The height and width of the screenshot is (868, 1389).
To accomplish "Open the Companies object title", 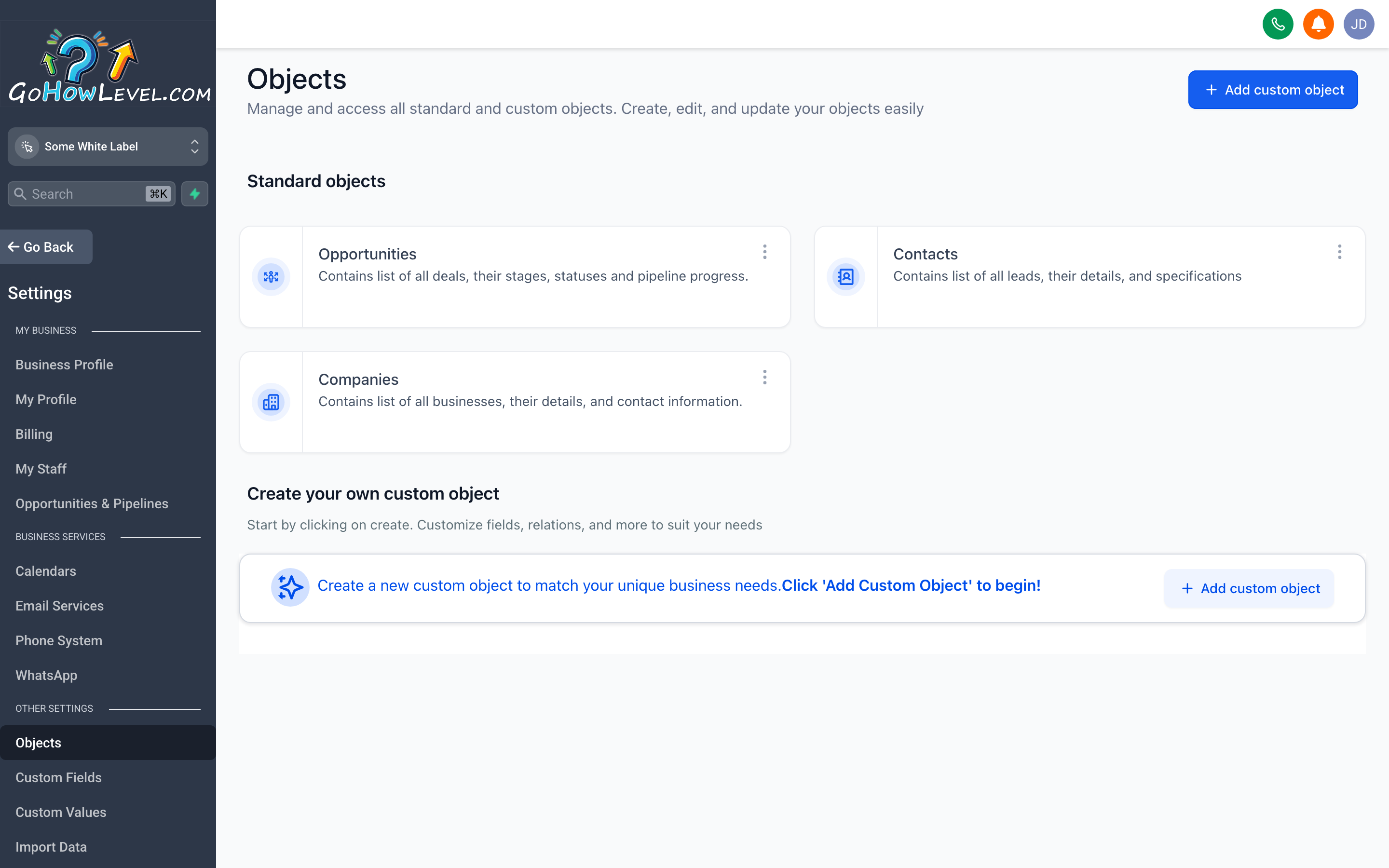I will pos(358,380).
